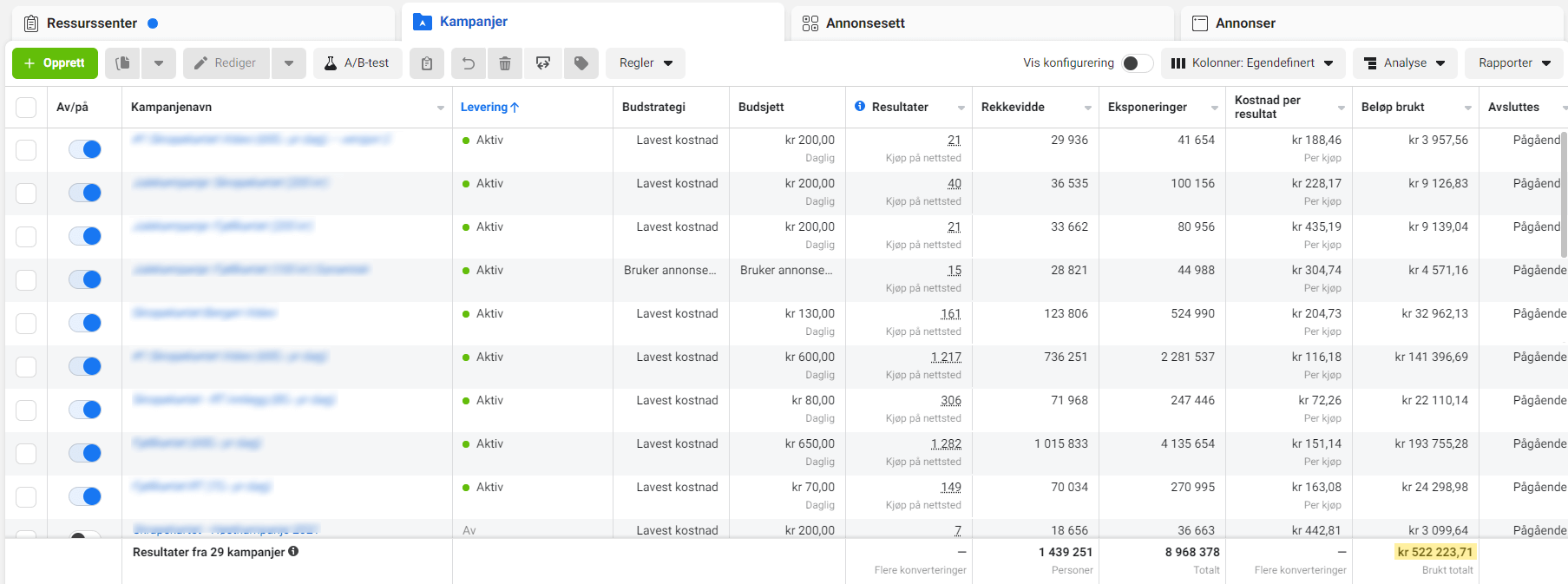The width and height of the screenshot is (1568, 584).
Task: Switch to the Kampanjer tab
Action: (593, 22)
